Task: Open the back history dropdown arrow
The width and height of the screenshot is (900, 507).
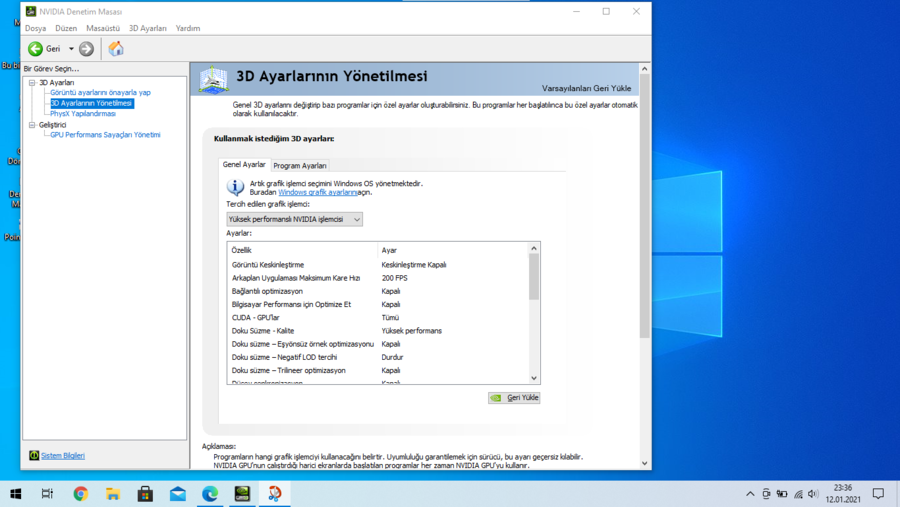Action: click(71, 49)
